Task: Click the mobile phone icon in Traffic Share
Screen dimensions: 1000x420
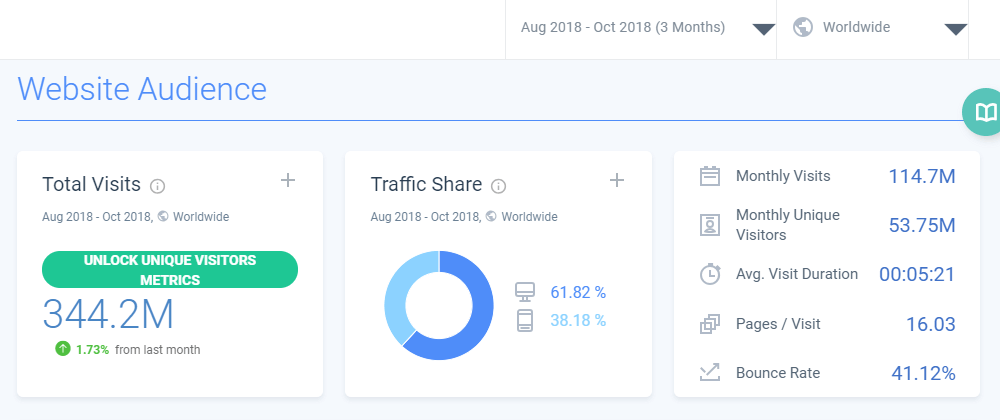Action: tap(525, 320)
